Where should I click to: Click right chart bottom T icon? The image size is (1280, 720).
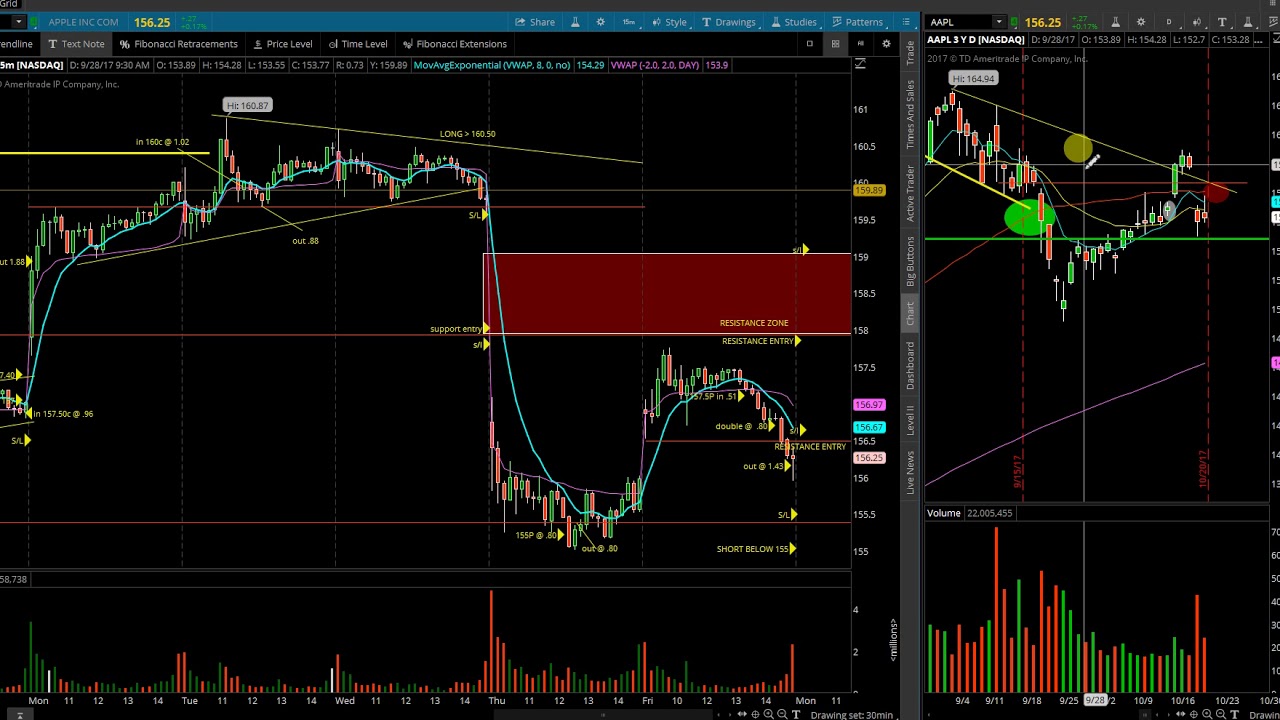click(x=1234, y=714)
